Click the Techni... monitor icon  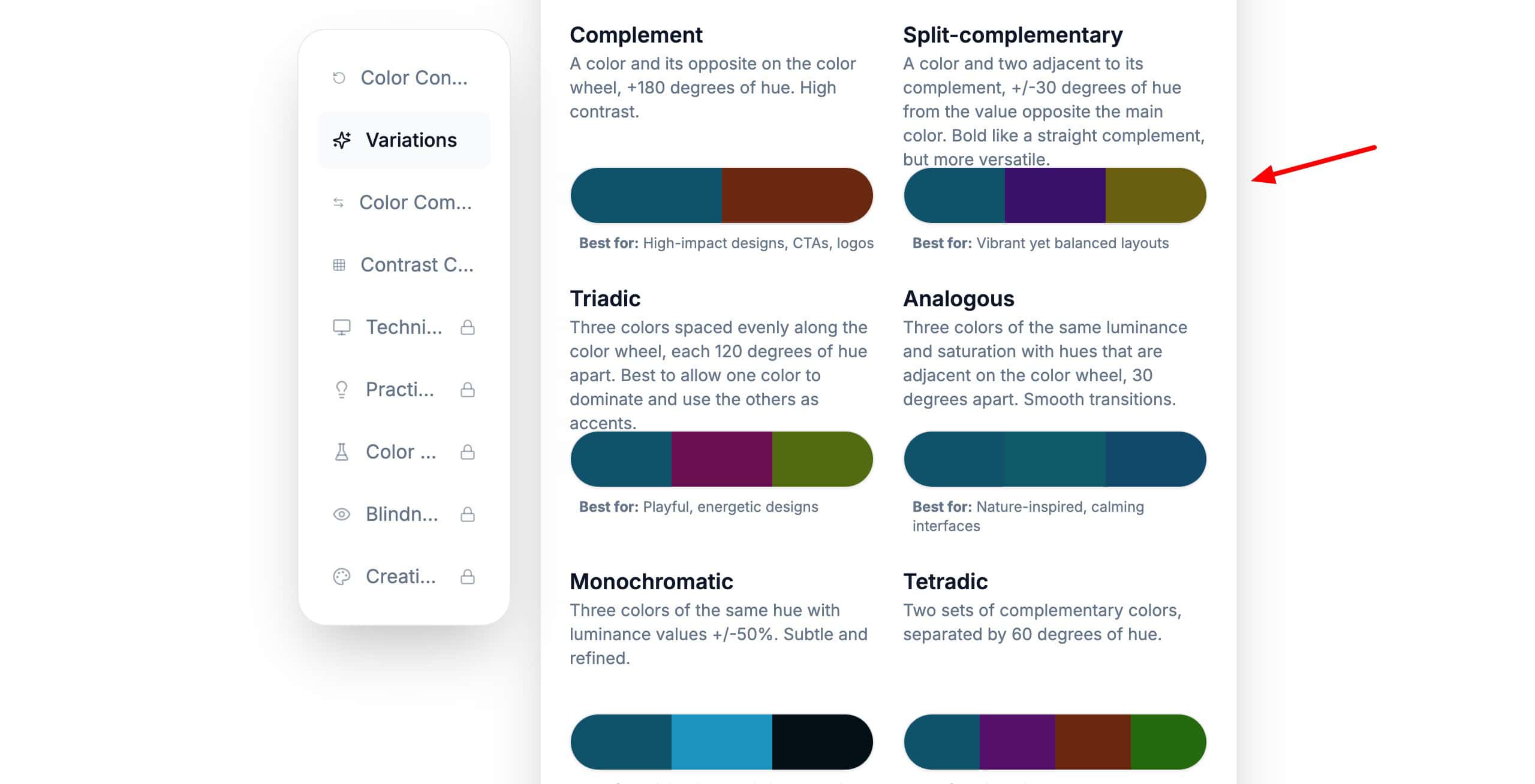[x=341, y=327]
